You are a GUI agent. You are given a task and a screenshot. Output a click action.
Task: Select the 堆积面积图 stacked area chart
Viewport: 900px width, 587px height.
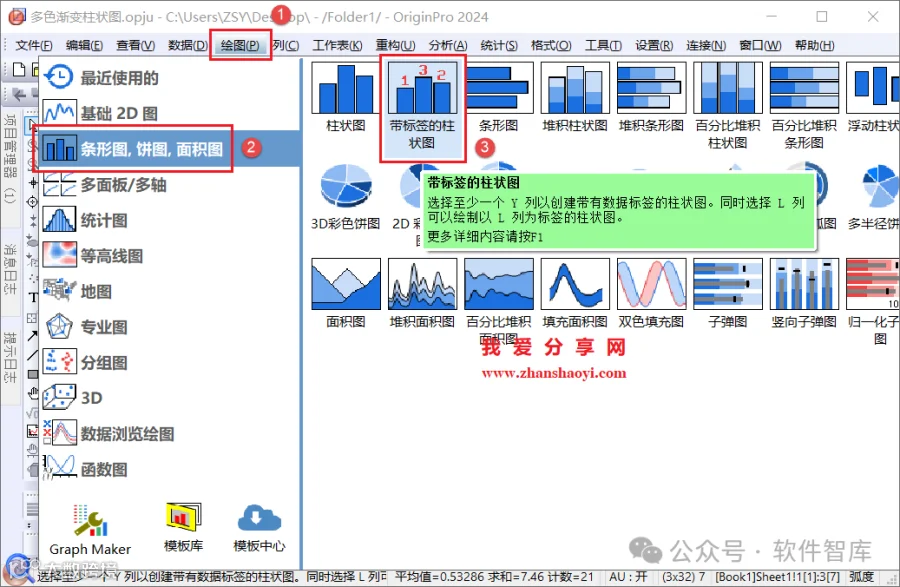point(422,293)
